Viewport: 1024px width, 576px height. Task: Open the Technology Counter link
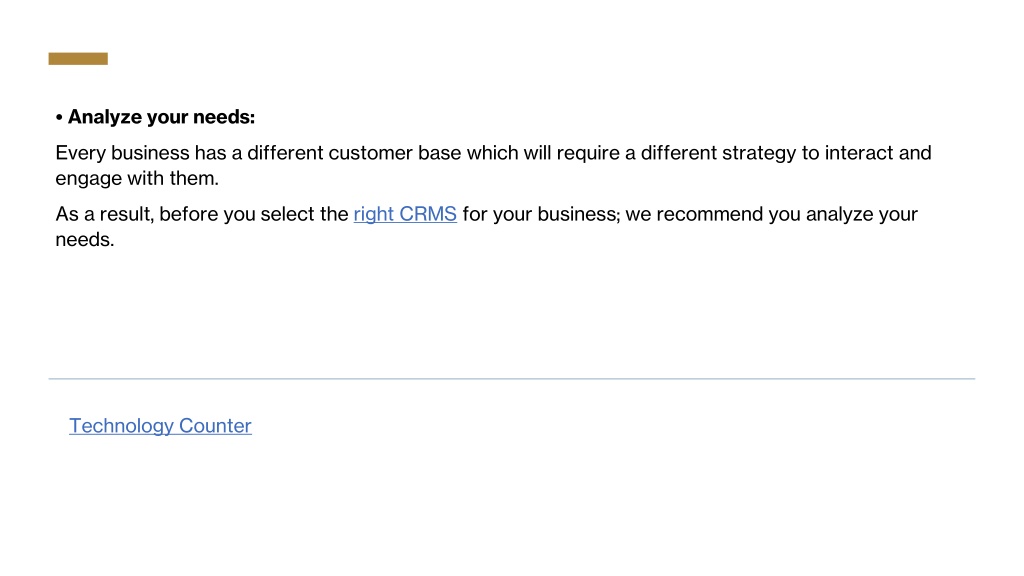pos(160,426)
